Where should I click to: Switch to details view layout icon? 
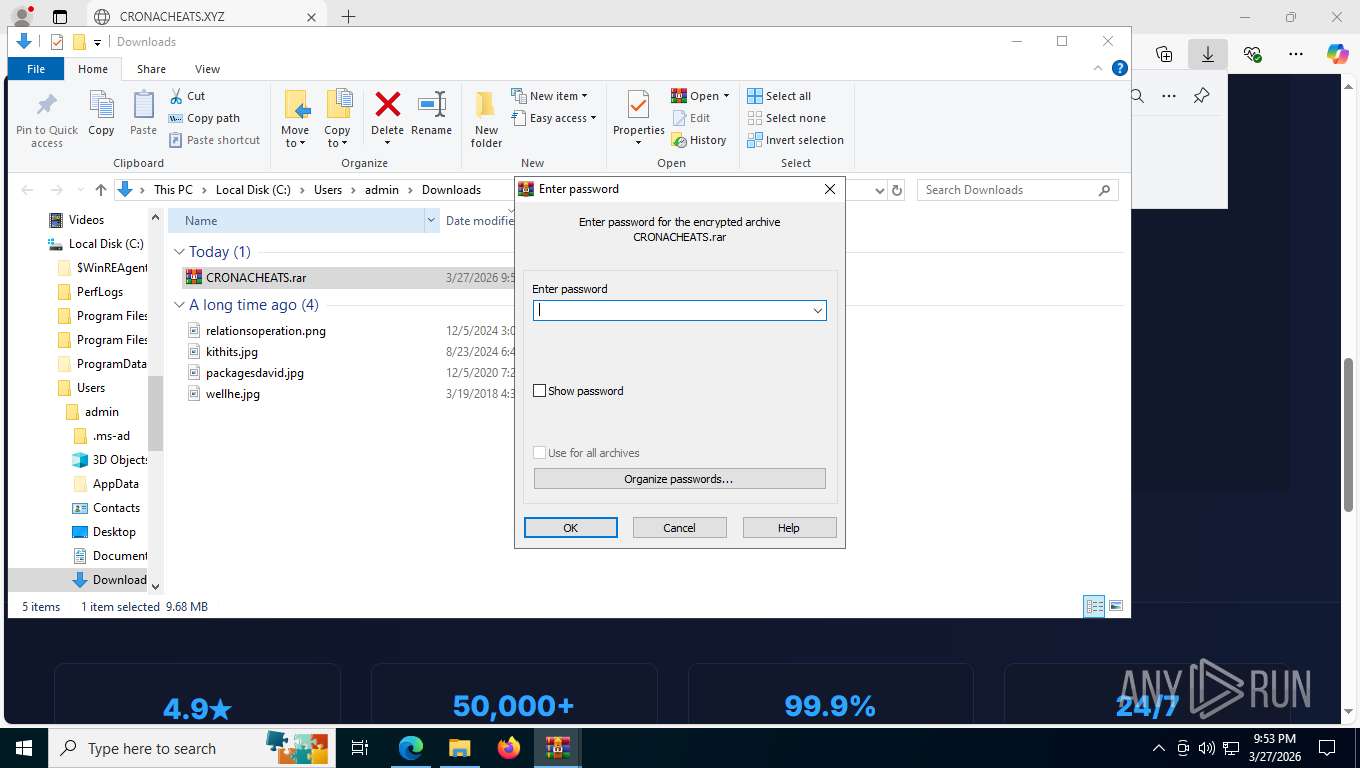coord(1094,606)
